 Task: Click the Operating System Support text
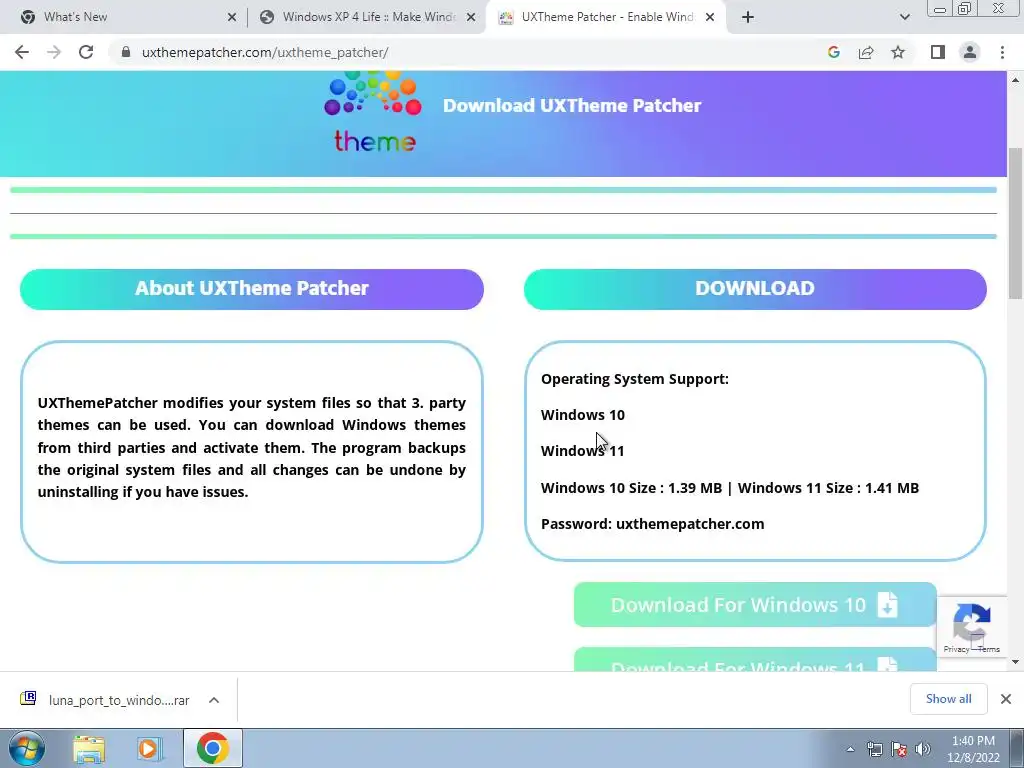pos(635,379)
